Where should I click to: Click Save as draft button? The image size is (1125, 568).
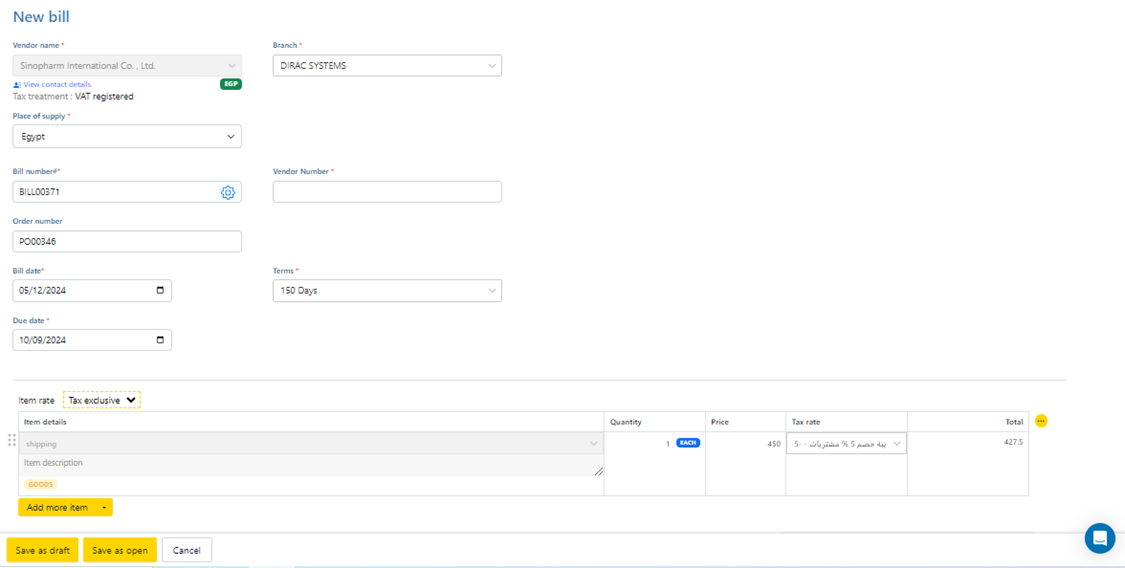[43, 551]
